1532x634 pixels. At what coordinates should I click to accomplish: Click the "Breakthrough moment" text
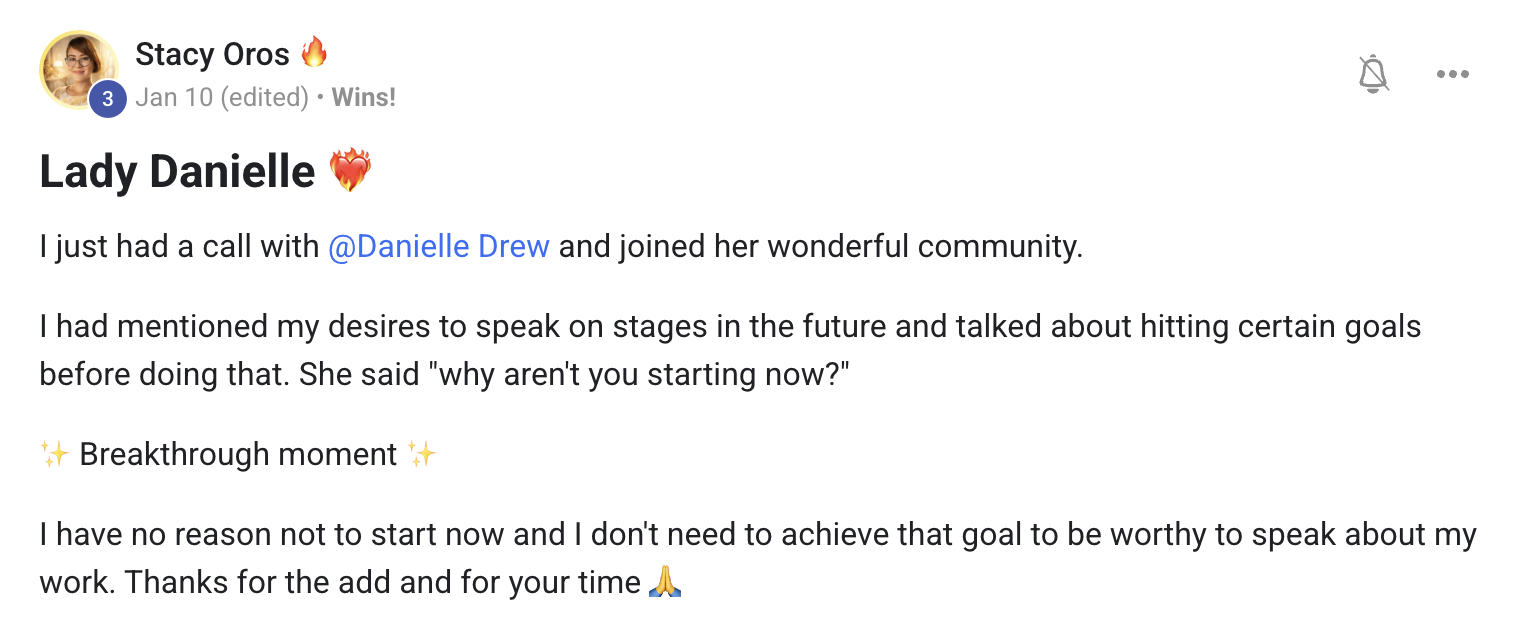coord(238,454)
